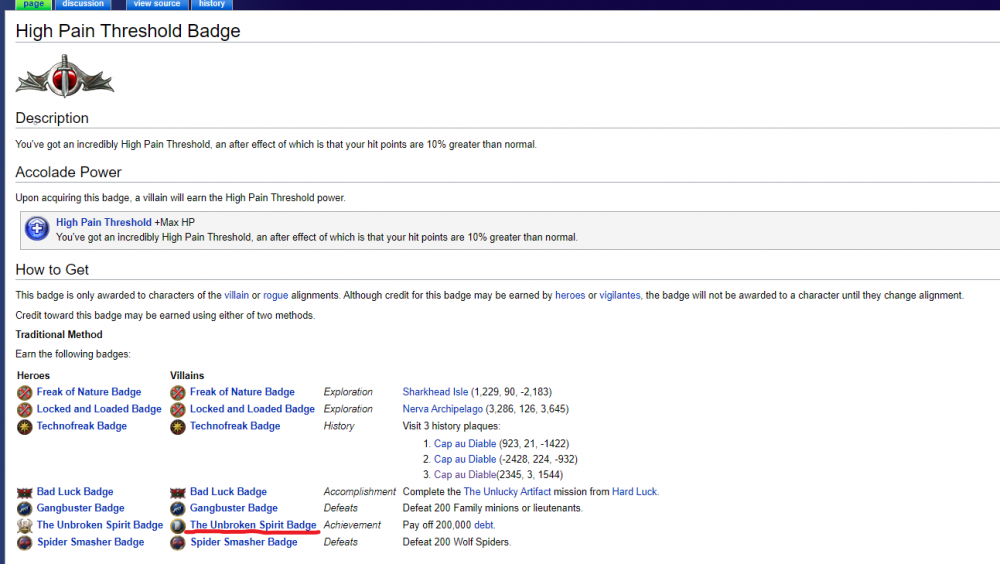Screen dimensions: 1000x564
Task: Open the vigilantes alignment link
Action: tap(619, 296)
